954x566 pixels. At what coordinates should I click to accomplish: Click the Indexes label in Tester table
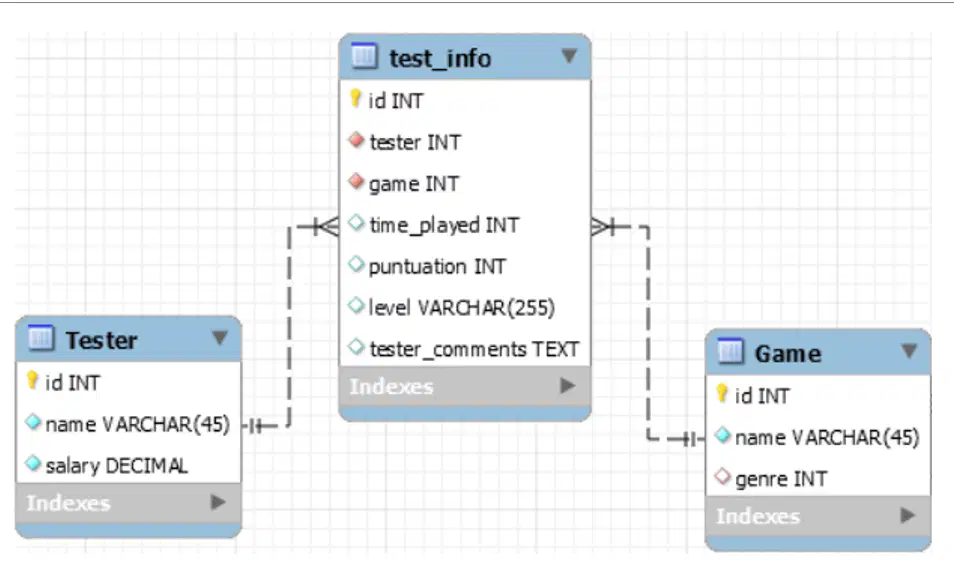68,503
